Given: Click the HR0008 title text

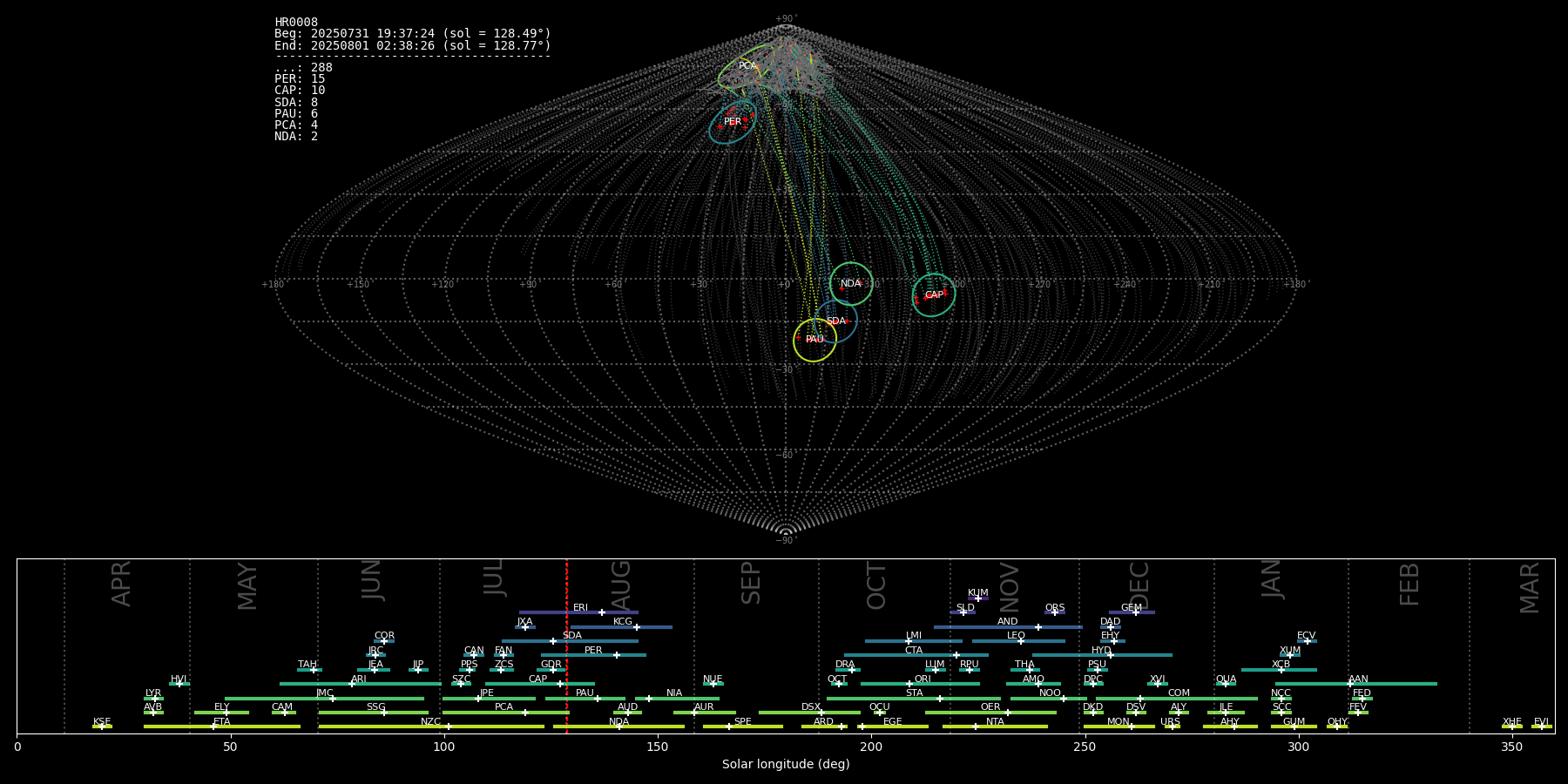Looking at the screenshot, I should pyautogui.click(x=296, y=23).
